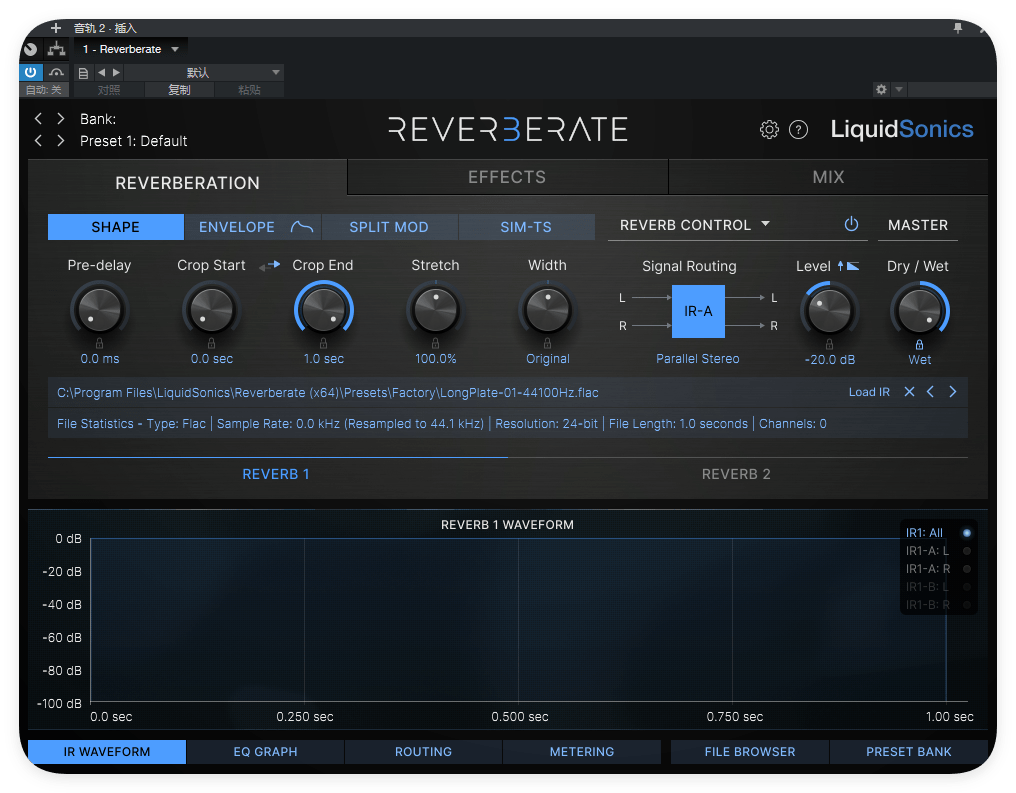Expand the arrow beside host gear
The image size is (1016, 793).
[899, 89]
